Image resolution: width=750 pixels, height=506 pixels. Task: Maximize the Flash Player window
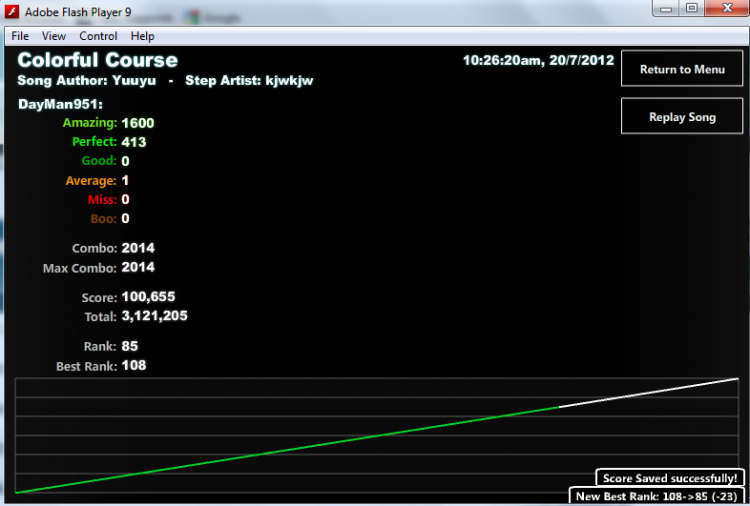coord(692,9)
